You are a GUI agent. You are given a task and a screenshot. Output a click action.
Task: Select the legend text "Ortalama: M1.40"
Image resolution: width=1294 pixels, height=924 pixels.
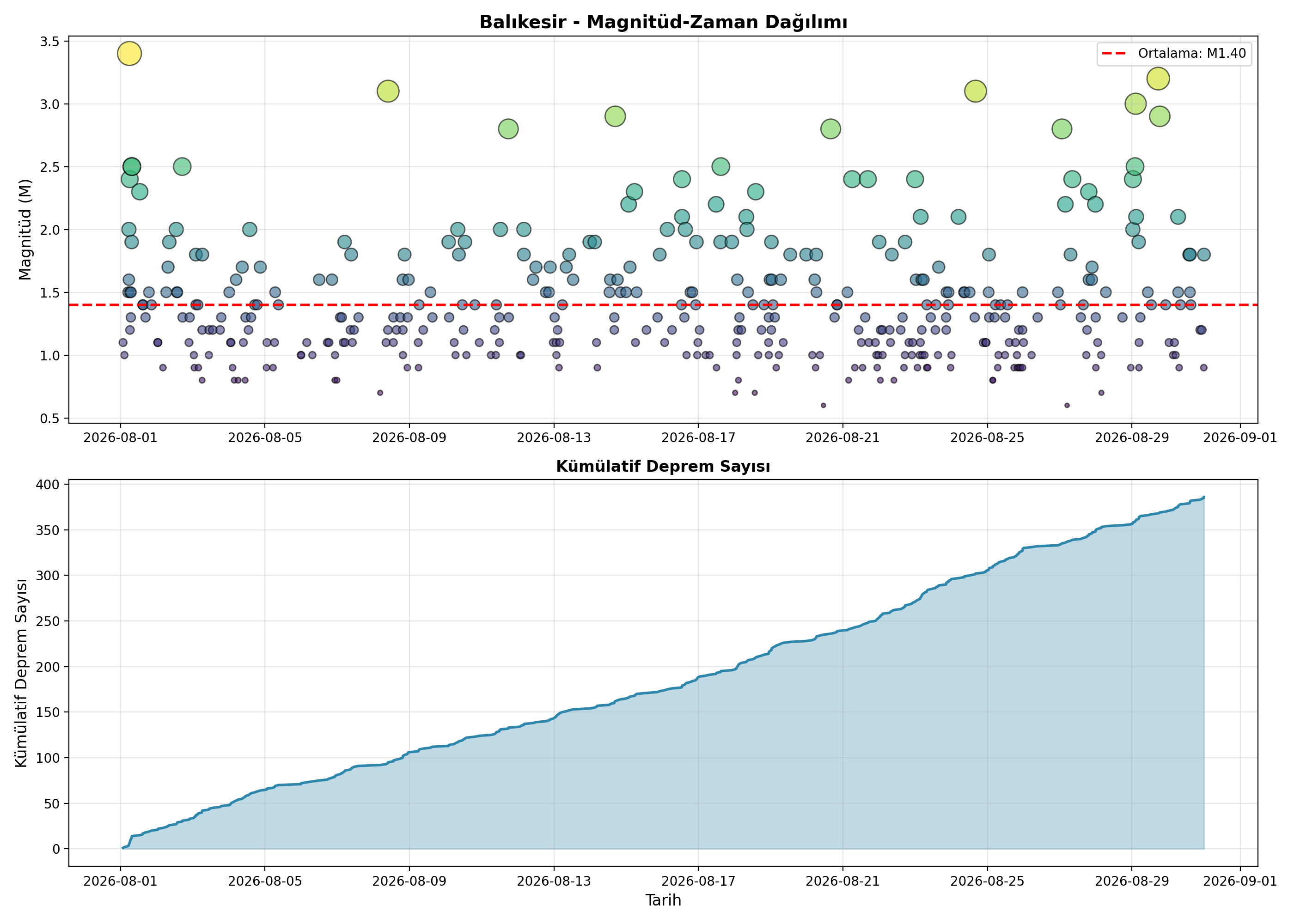click(x=1191, y=54)
